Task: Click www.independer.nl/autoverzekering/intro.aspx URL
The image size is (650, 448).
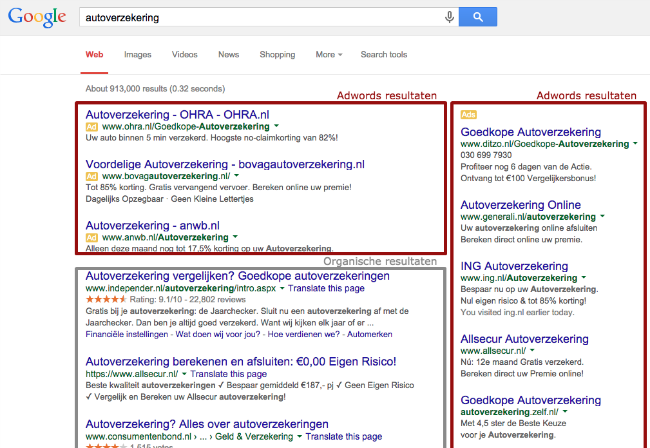Action: [180, 288]
